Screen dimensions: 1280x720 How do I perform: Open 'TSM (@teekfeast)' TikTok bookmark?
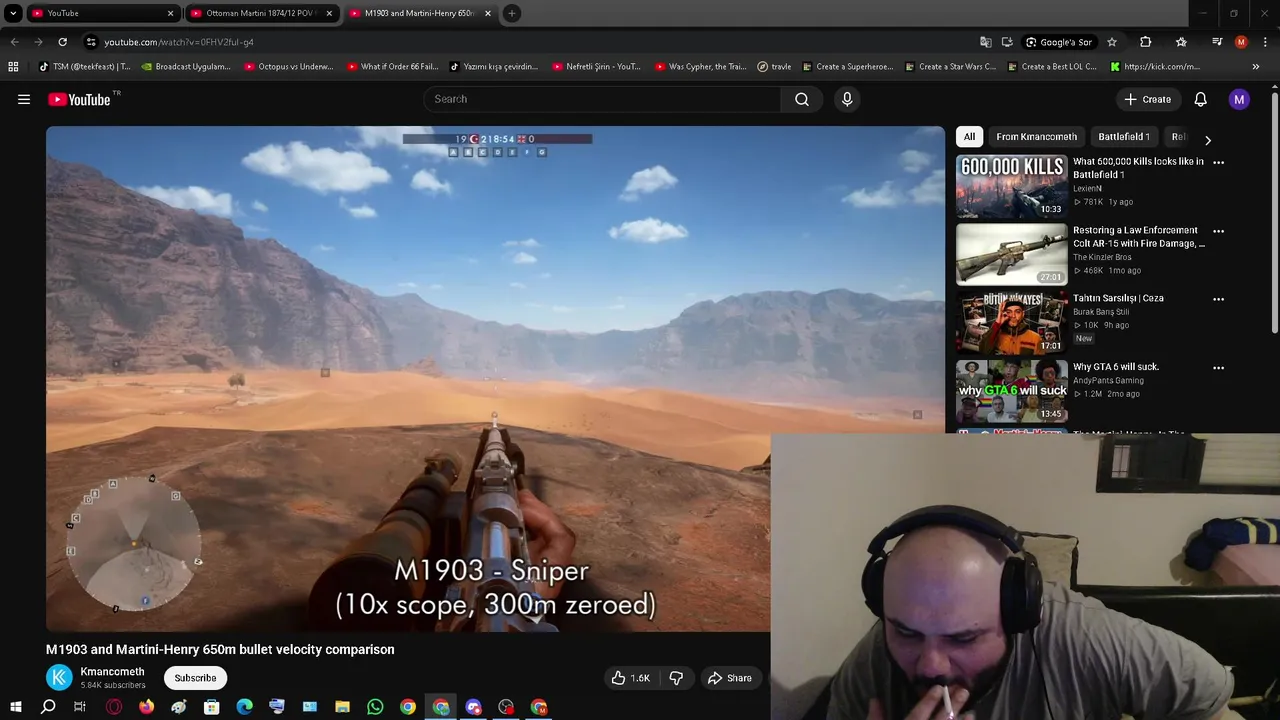pos(84,67)
